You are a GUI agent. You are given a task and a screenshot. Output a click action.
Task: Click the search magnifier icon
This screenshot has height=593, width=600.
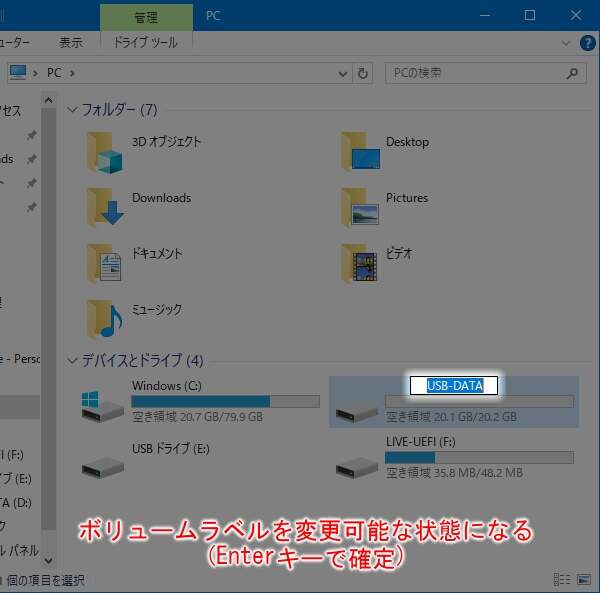pyautogui.click(x=572, y=73)
